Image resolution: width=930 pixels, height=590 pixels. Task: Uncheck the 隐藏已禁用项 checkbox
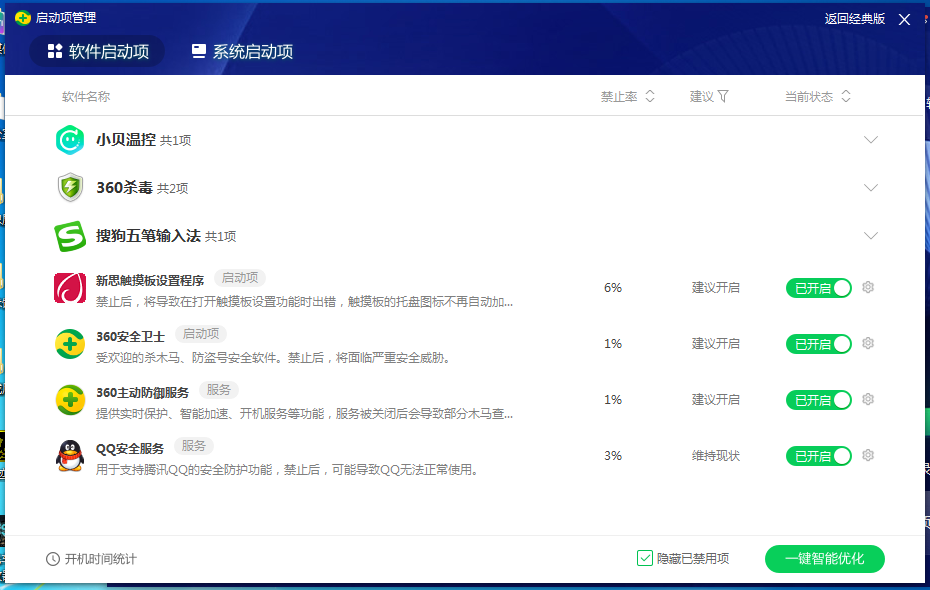(645, 558)
